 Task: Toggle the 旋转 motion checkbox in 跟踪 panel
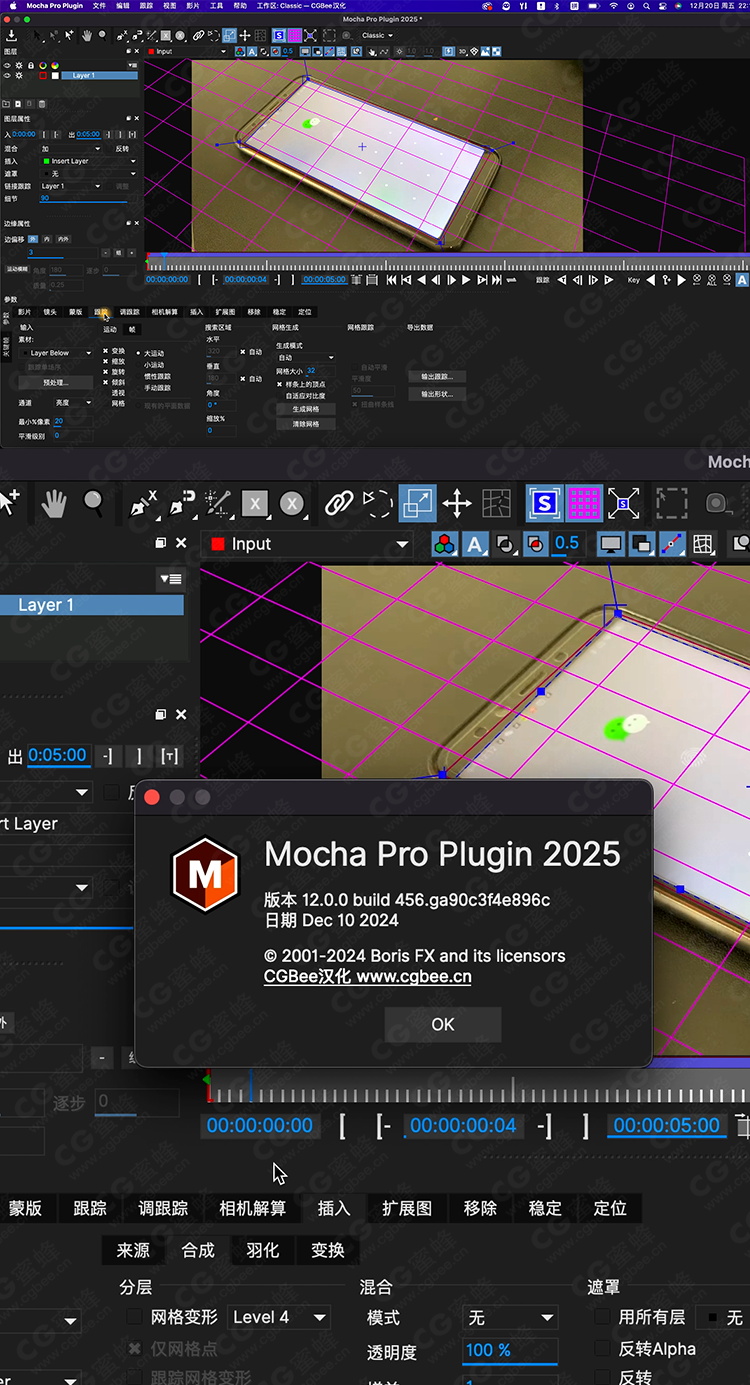click(x=105, y=372)
